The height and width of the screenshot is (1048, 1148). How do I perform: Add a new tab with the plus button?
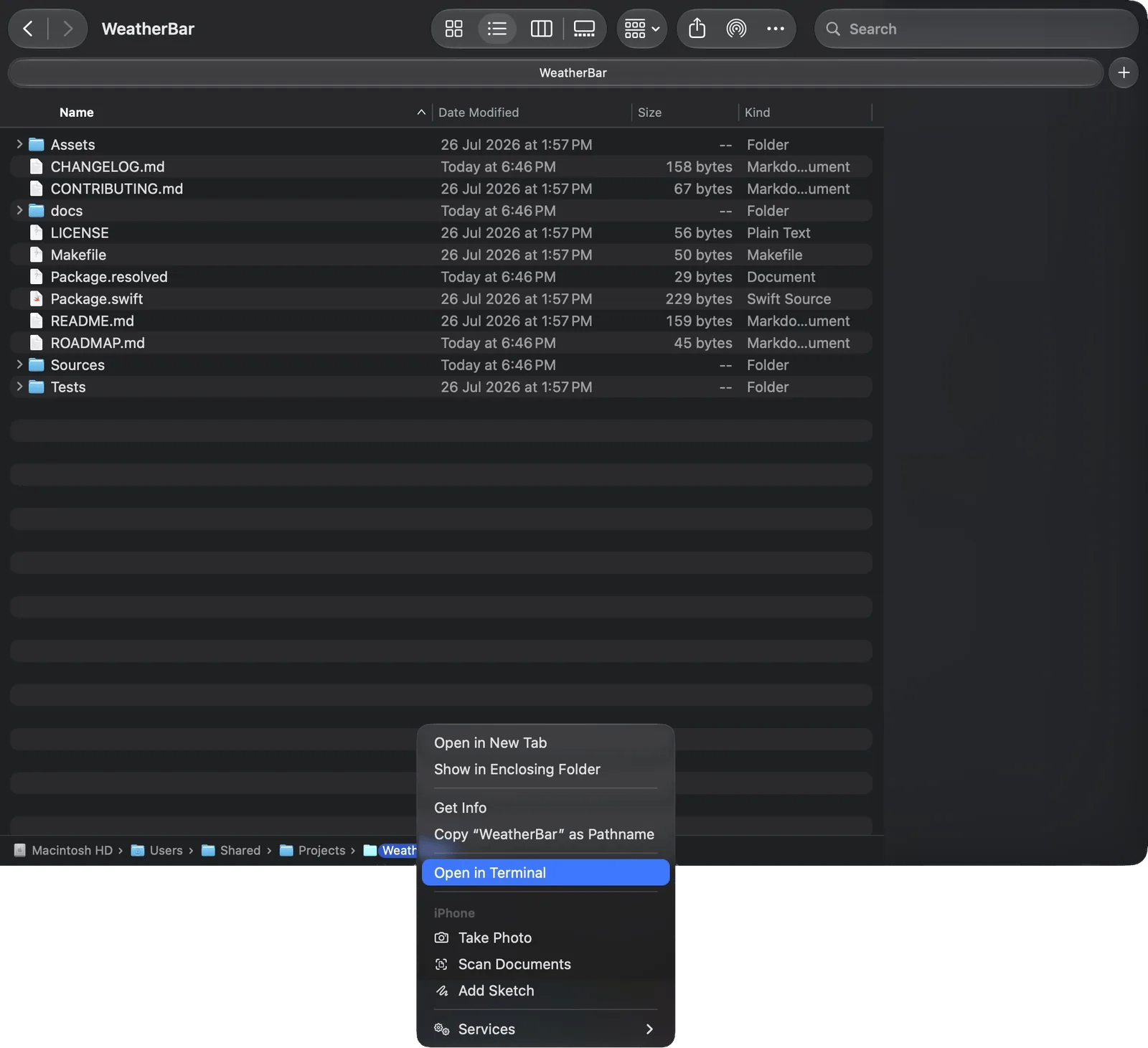1124,72
